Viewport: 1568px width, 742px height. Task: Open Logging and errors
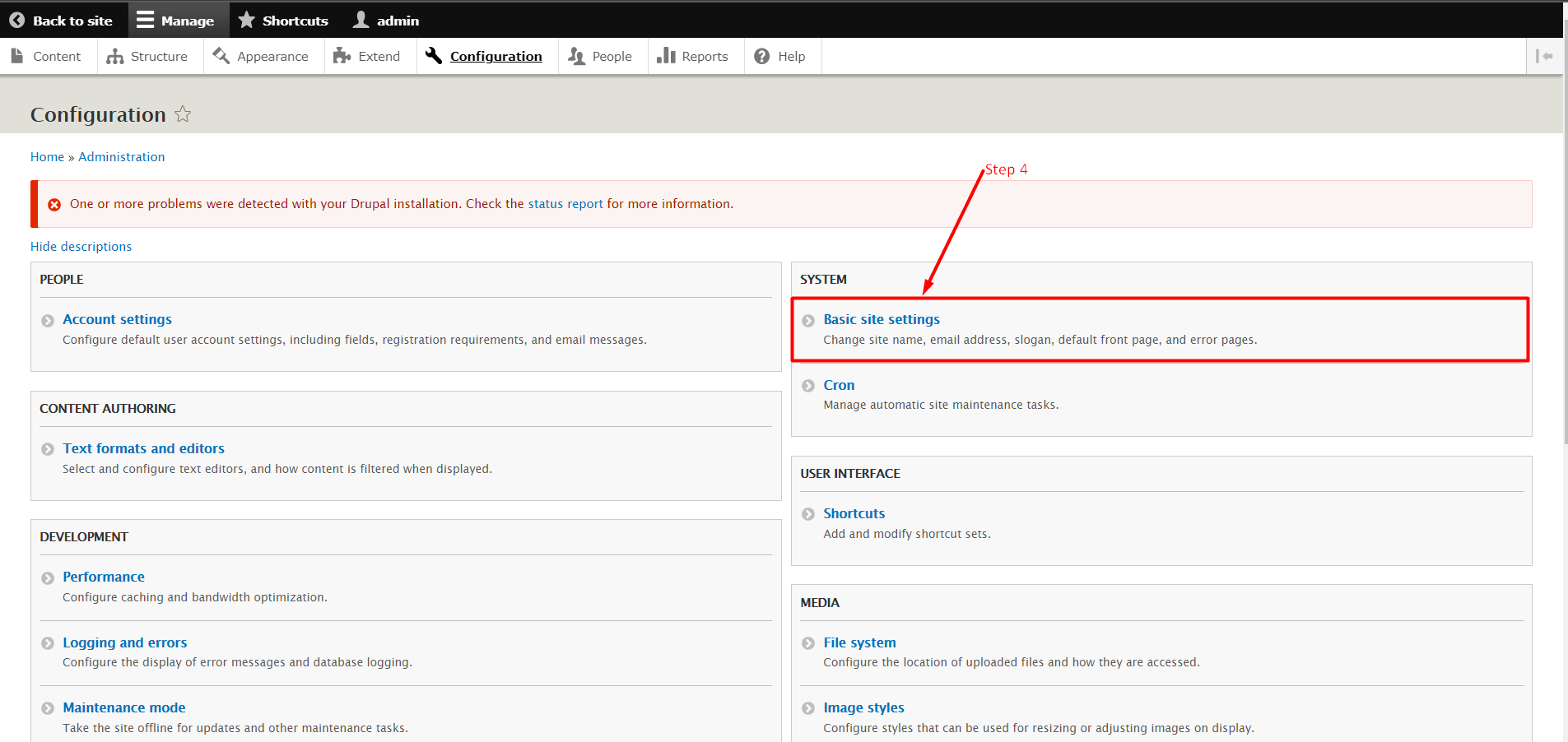click(124, 642)
